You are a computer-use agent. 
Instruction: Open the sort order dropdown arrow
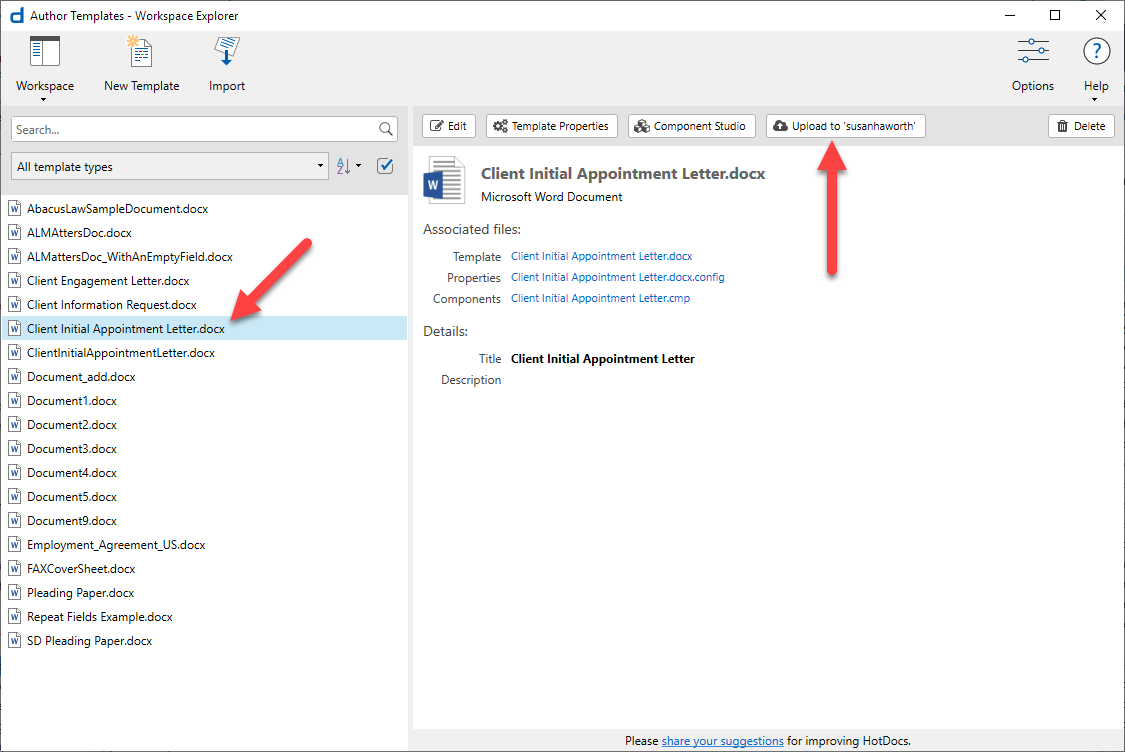359,166
